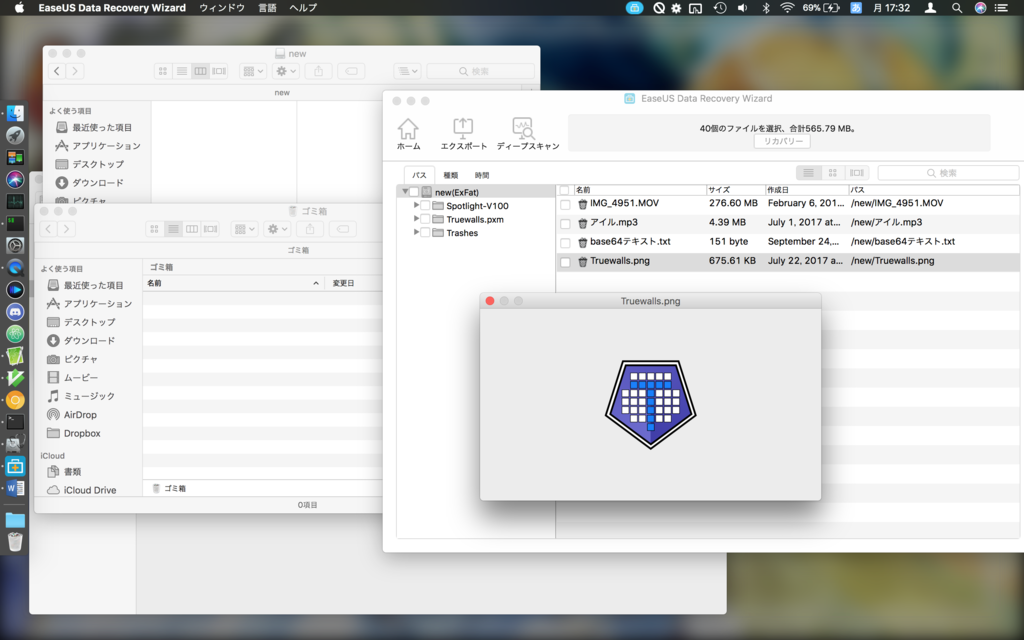
Task: Open the Trash in the Dock
Action: click(15, 541)
